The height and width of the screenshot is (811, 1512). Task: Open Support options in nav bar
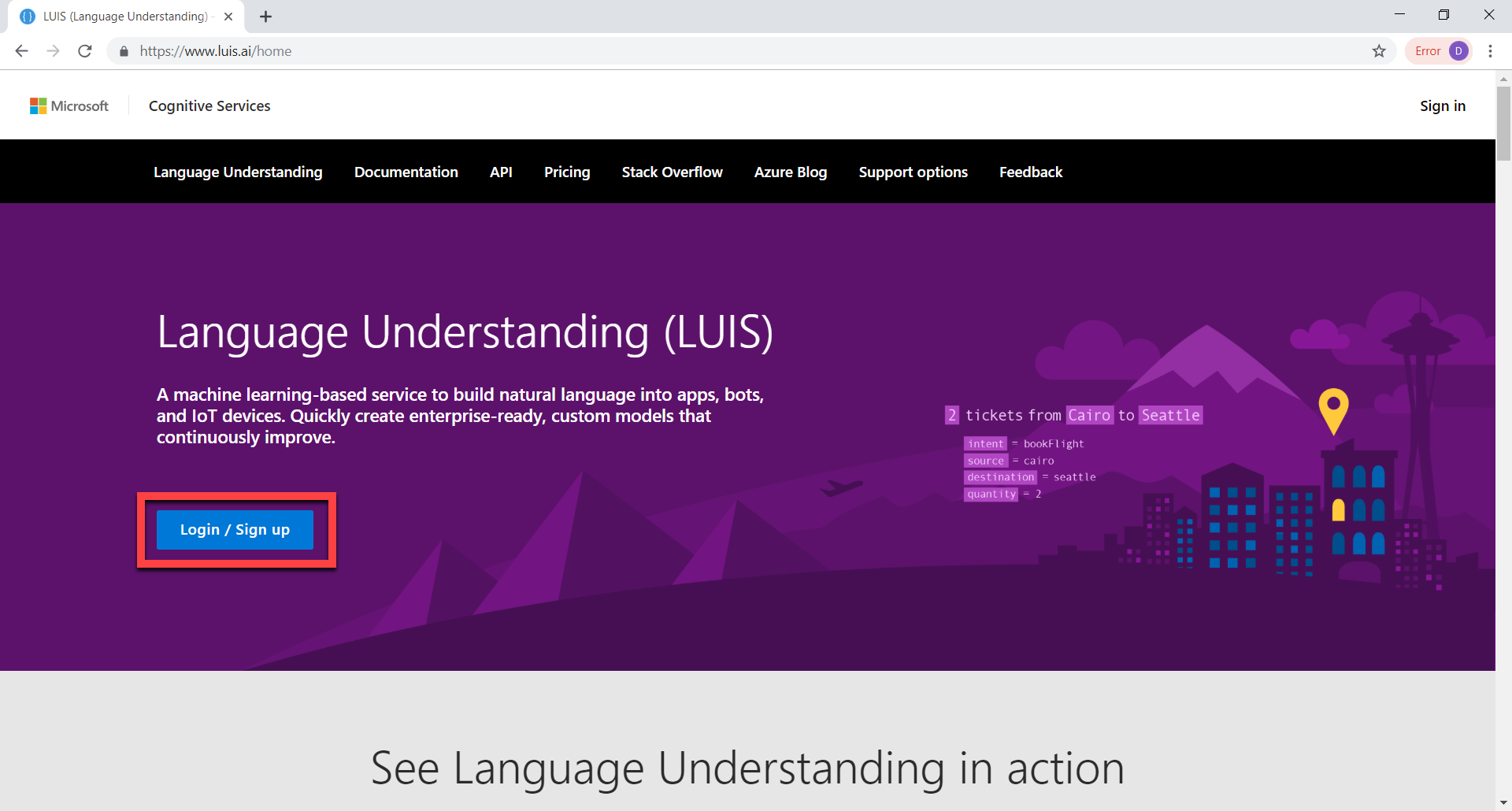pos(913,172)
